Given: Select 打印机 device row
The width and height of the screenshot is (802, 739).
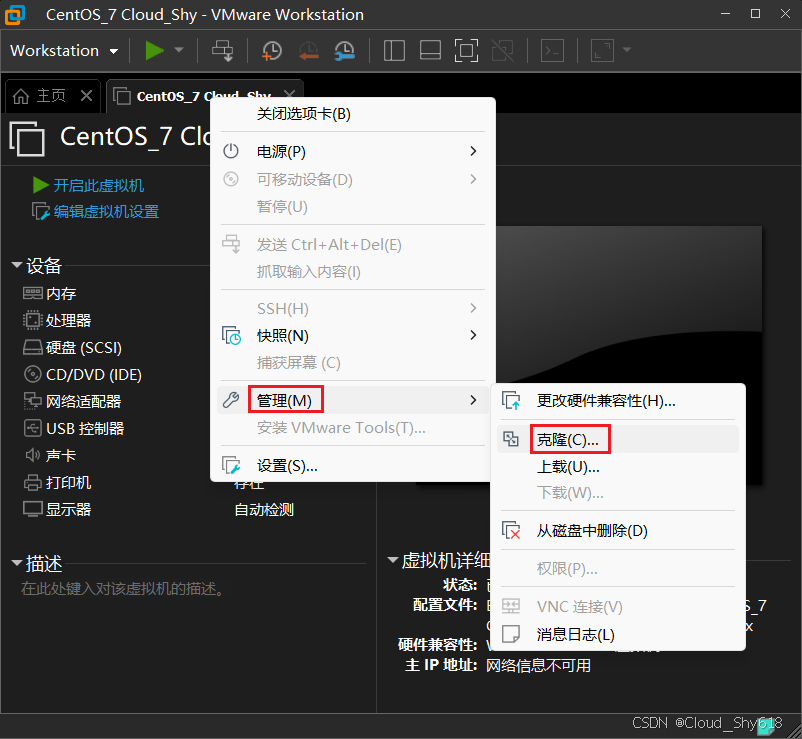Looking at the screenshot, I should (x=57, y=482).
